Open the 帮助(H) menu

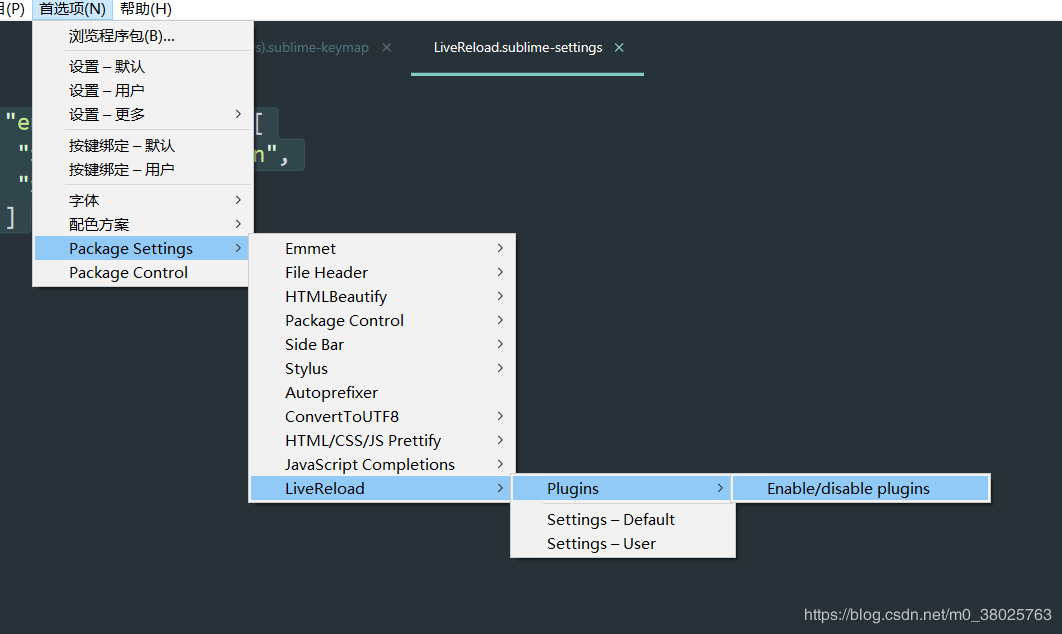click(x=146, y=9)
